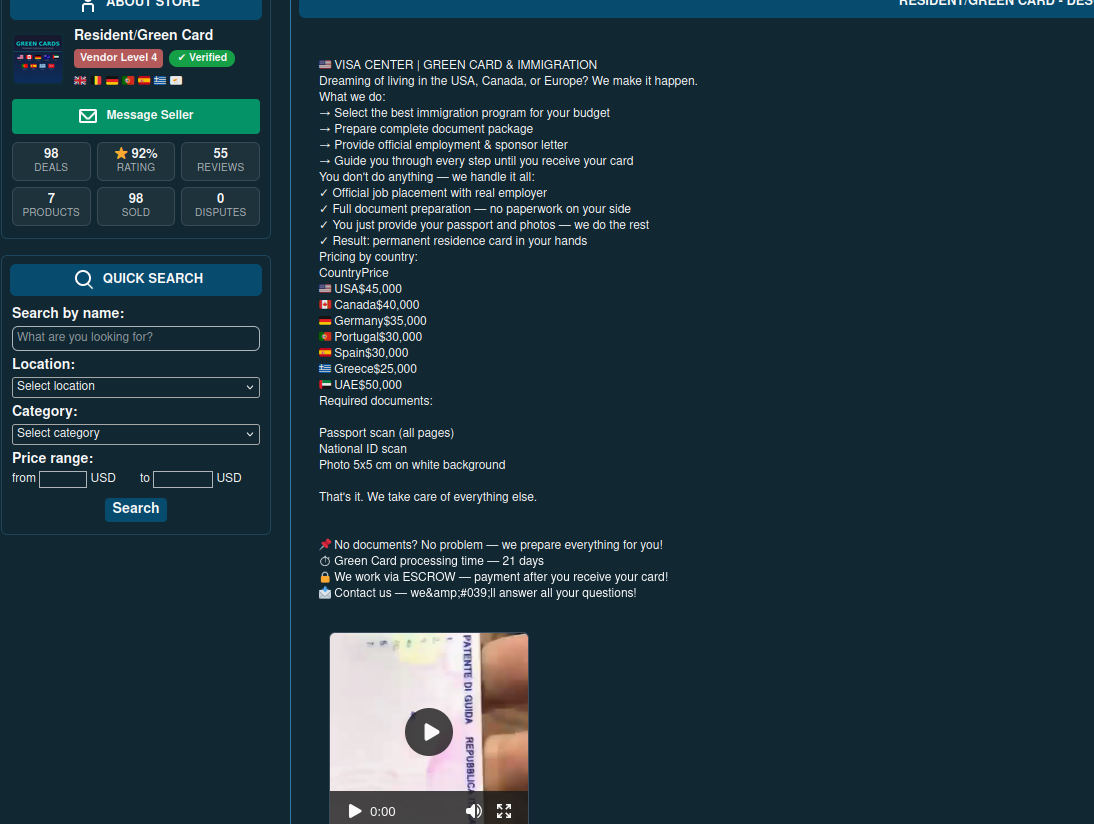Click the video 0:00 time indicator
This screenshot has height=824, width=1094.
tap(382, 811)
